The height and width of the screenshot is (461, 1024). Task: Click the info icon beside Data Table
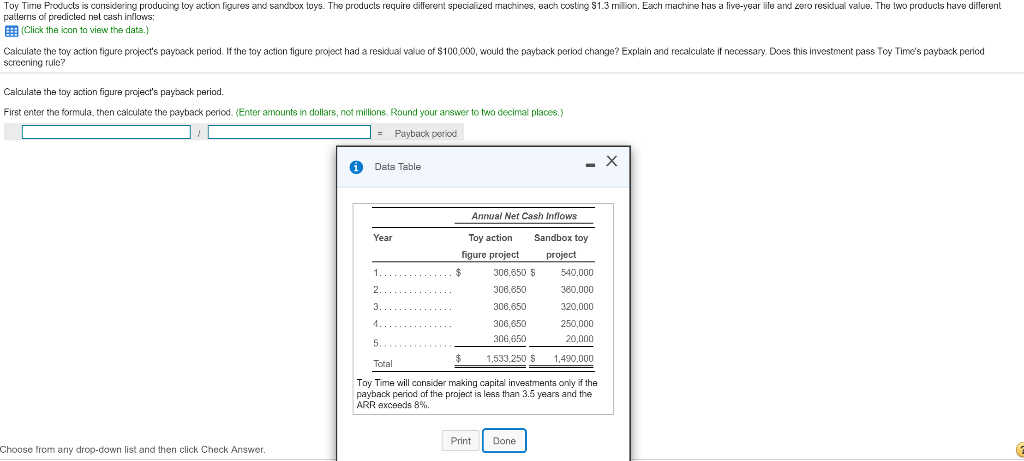point(356,167)
